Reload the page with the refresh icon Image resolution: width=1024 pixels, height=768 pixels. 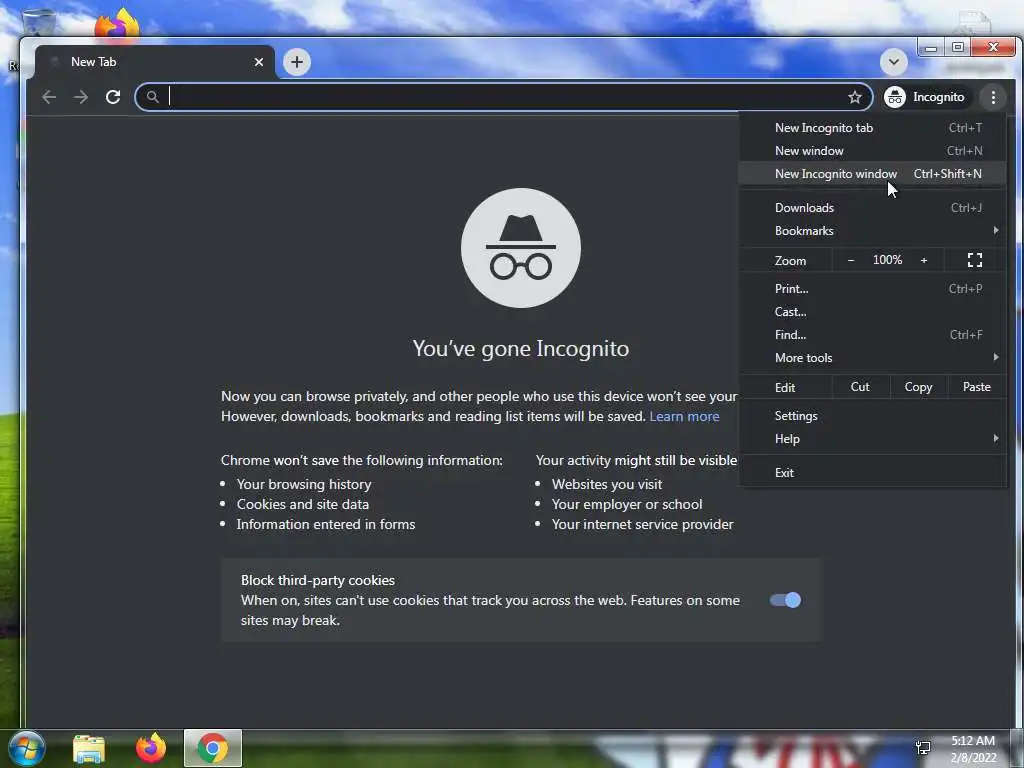[x=113, y=97]
